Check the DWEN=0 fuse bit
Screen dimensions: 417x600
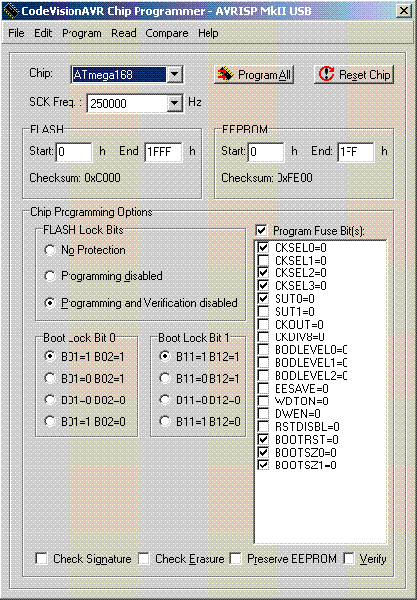pos(263,414)
